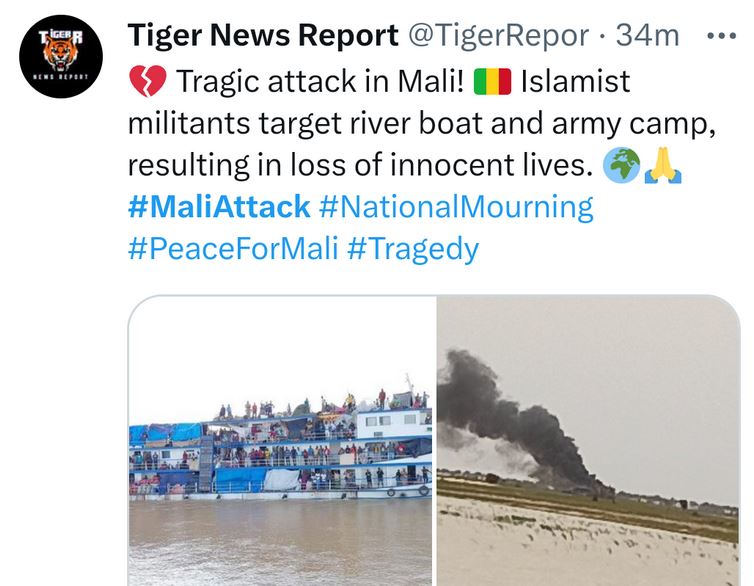Select the #PeaceForMali hashtag
Image resolution: width=754 pixels, height=586 pixels.
pyautogui.click(x=232, y=248)
